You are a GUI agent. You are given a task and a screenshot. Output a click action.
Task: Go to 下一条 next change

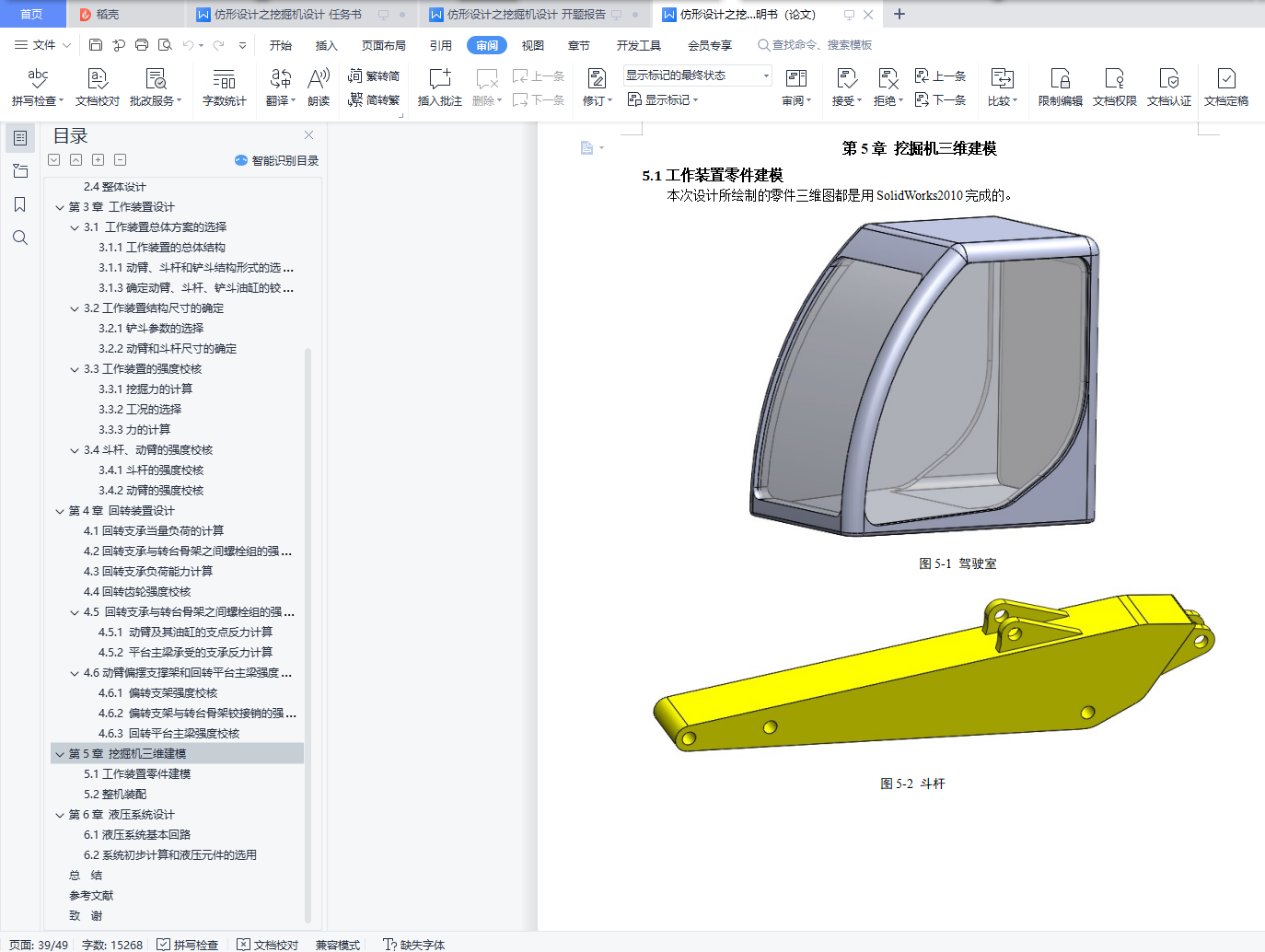[x=941, y=99]
